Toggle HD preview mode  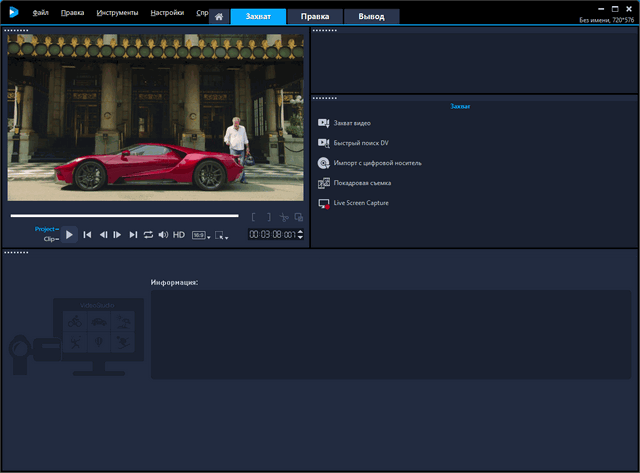pyautogui.click(x=179, y=235)
